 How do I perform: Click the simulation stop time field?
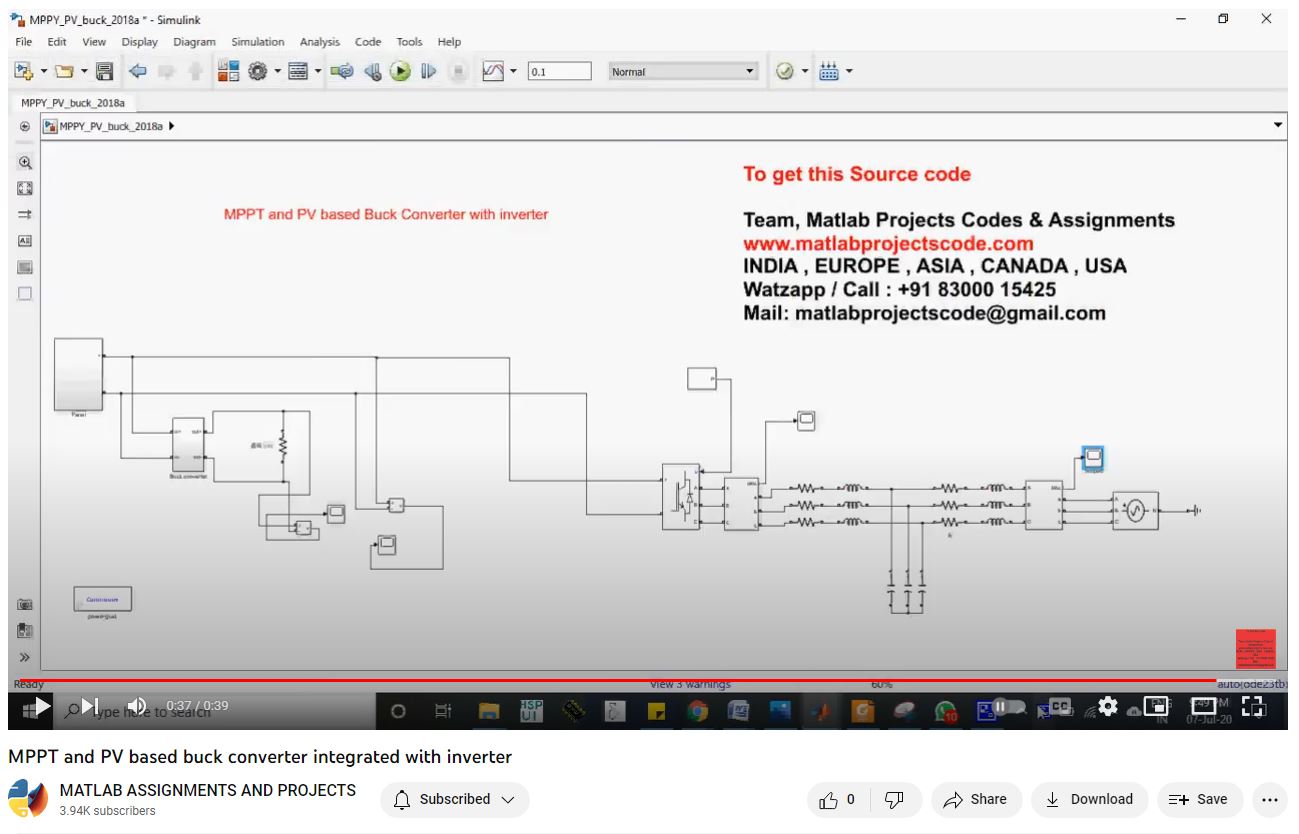(559, 71)
